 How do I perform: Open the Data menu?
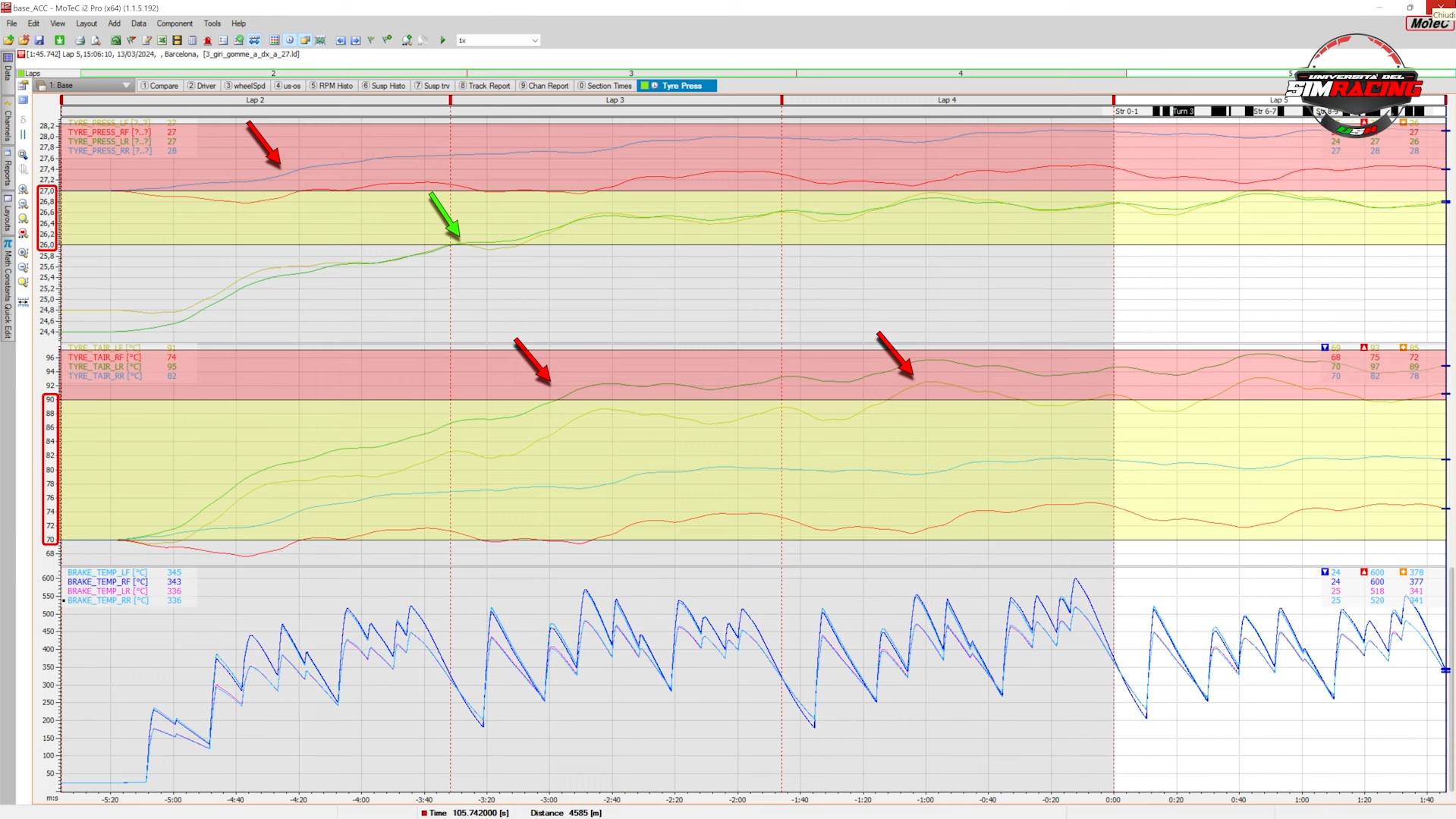[138, 24]
